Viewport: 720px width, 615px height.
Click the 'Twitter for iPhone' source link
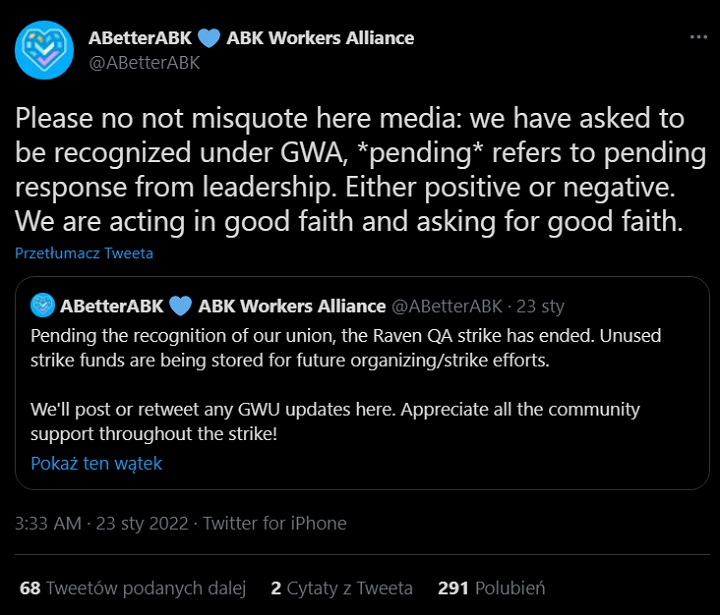(x=275, y=523)
